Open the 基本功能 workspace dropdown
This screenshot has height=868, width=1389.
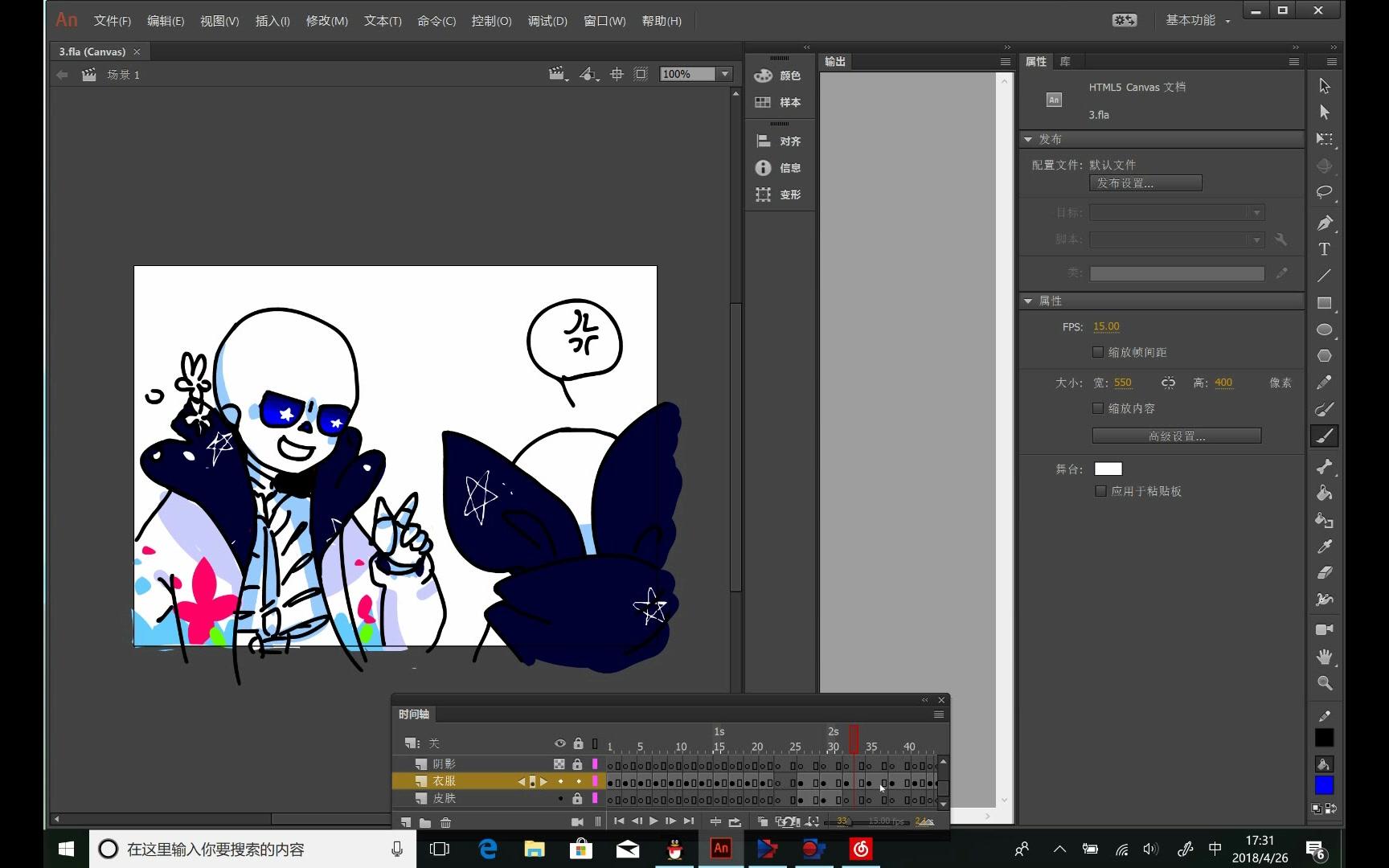tap(1198, 21)
